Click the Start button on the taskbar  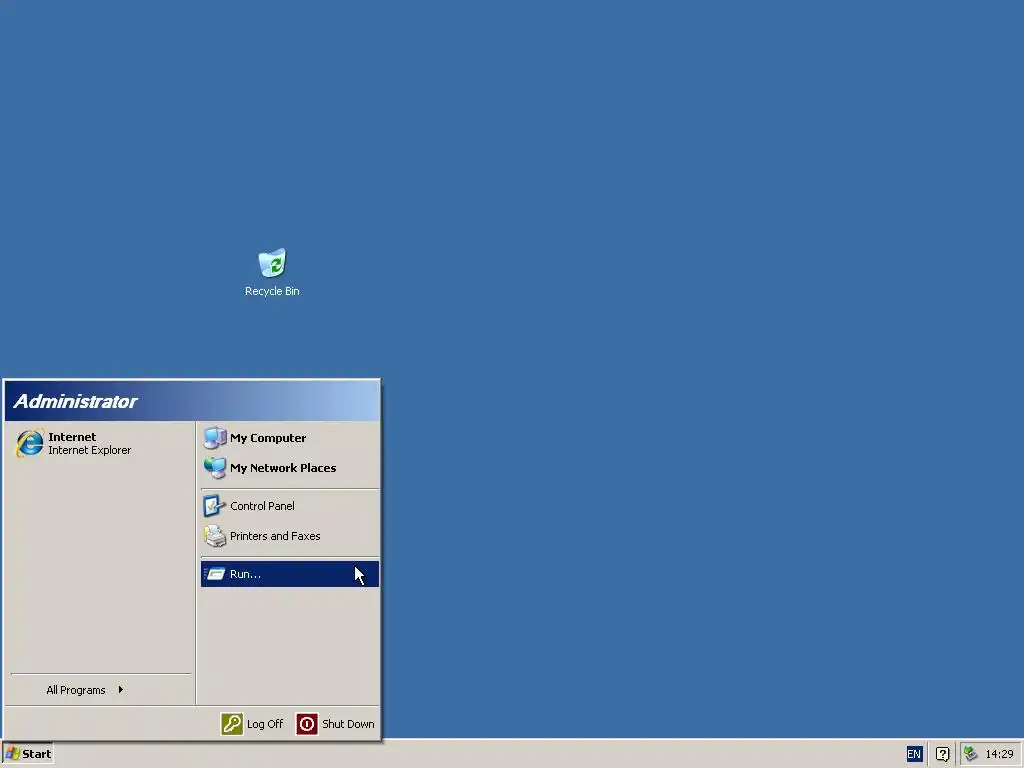point(28,754)
